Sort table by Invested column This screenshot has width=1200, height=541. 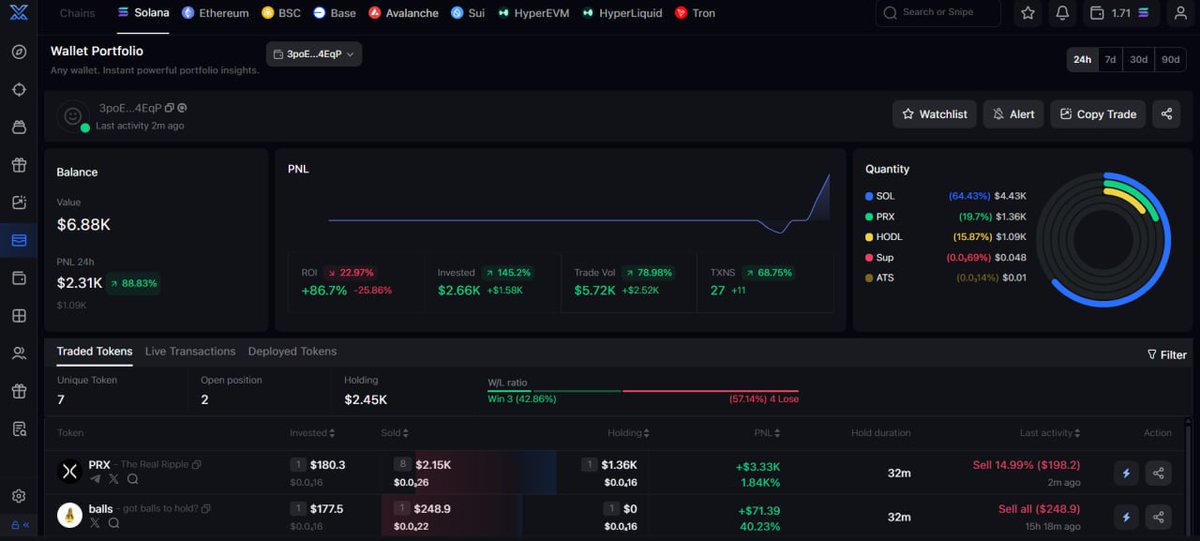[x=312, y=433]
